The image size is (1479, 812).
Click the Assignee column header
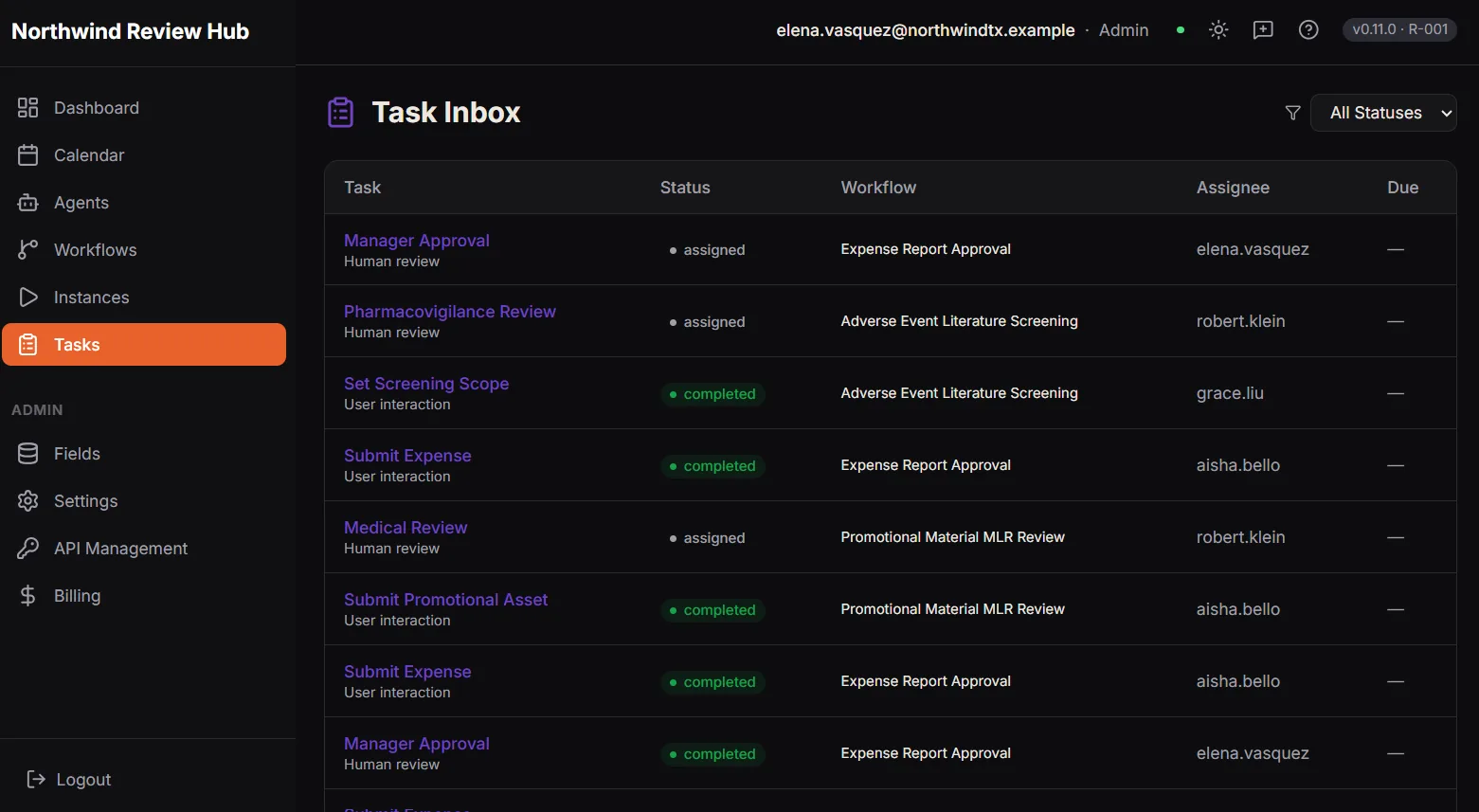point(1233,188)
